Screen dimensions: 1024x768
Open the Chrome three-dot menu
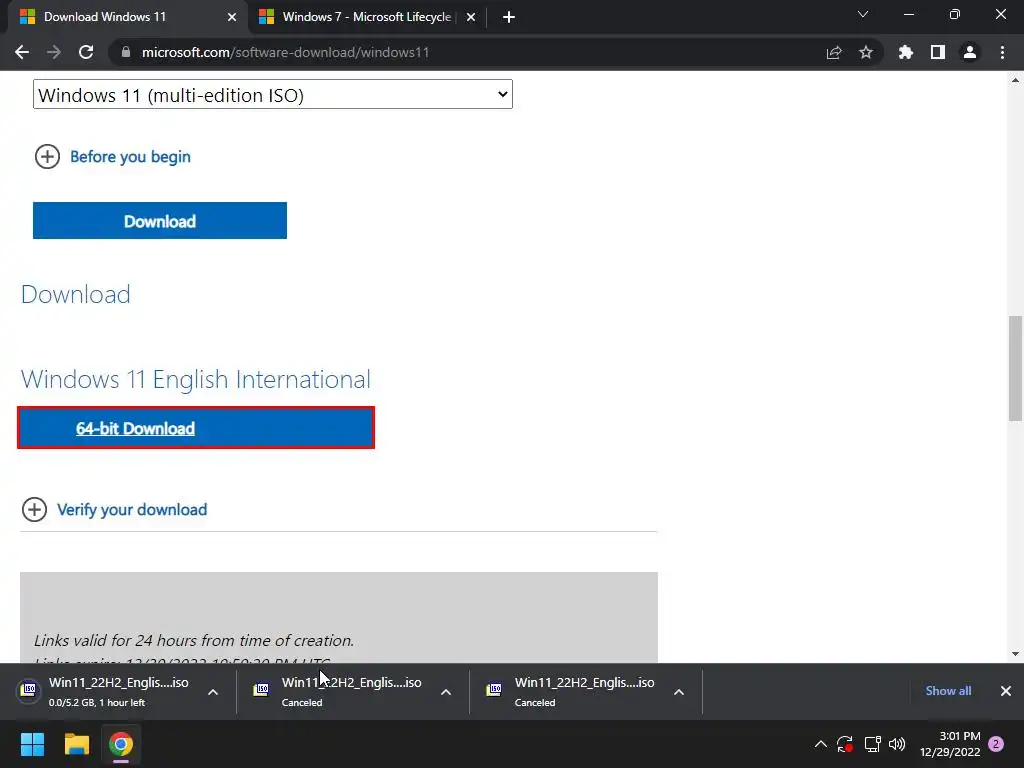pyautogui.click(x=1002, y=52)
